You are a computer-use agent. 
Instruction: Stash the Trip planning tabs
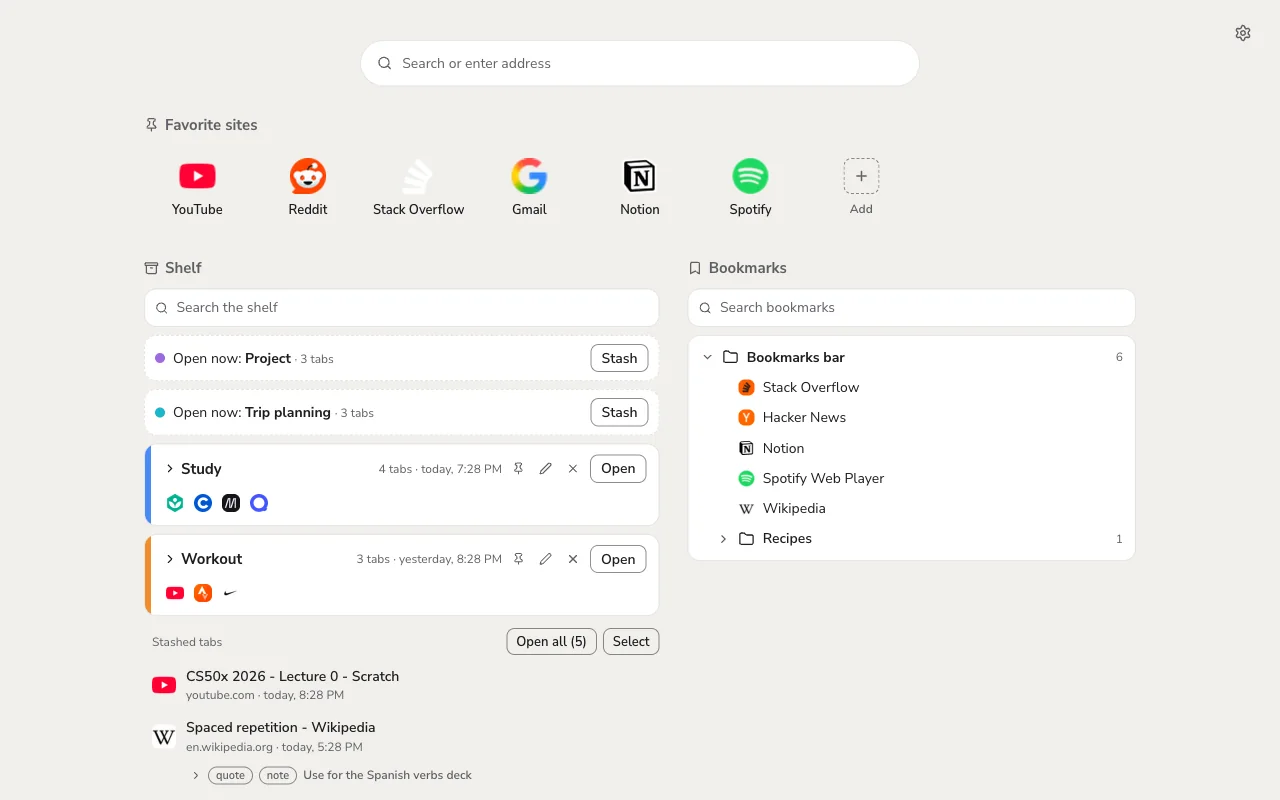(619, 412)
